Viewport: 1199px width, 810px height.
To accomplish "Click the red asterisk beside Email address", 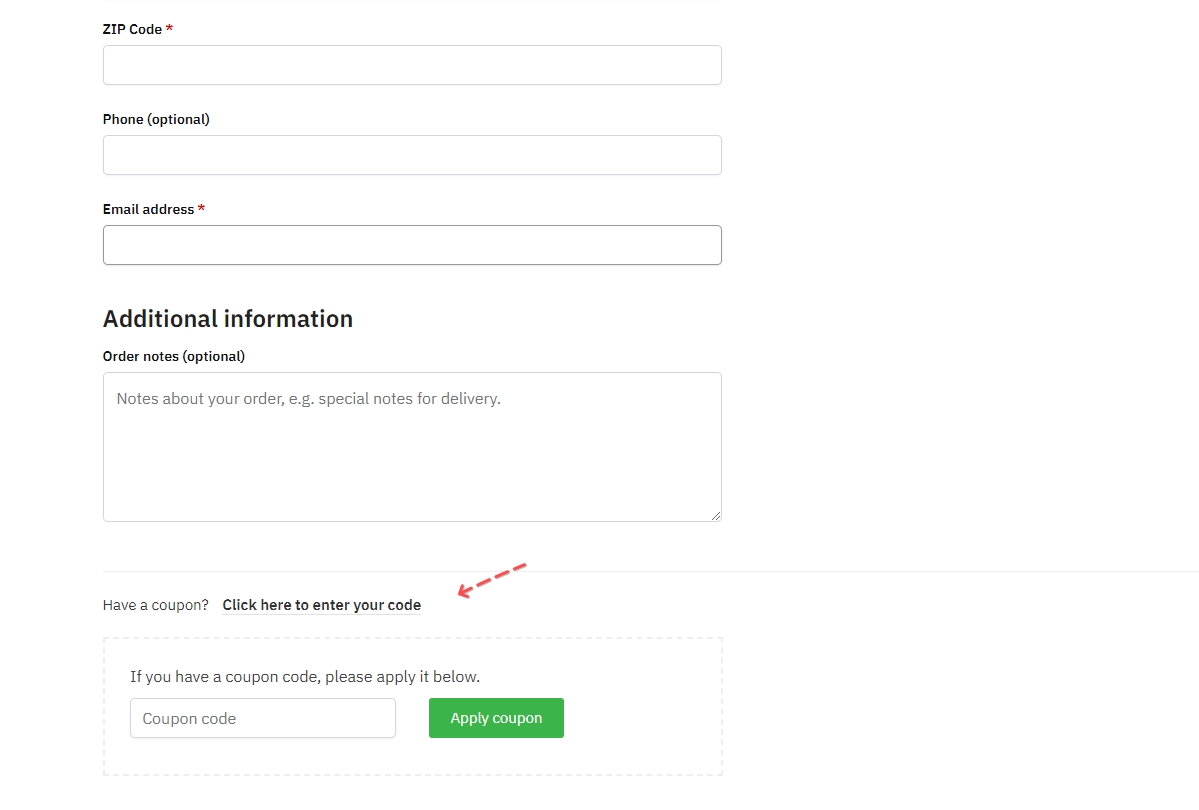I will pos(201,209).
